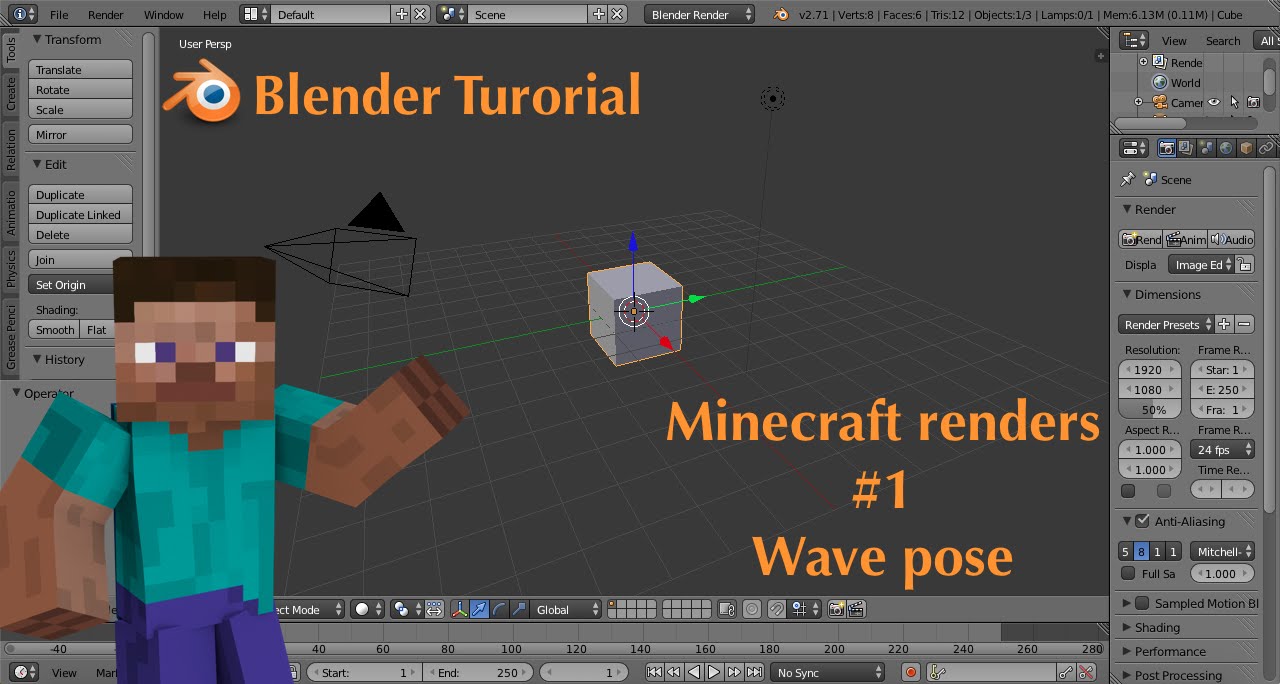Open the Render Presets dropdown
Image resolution: width=1280 pixels, height=684 pixels.
[1165, 324]
